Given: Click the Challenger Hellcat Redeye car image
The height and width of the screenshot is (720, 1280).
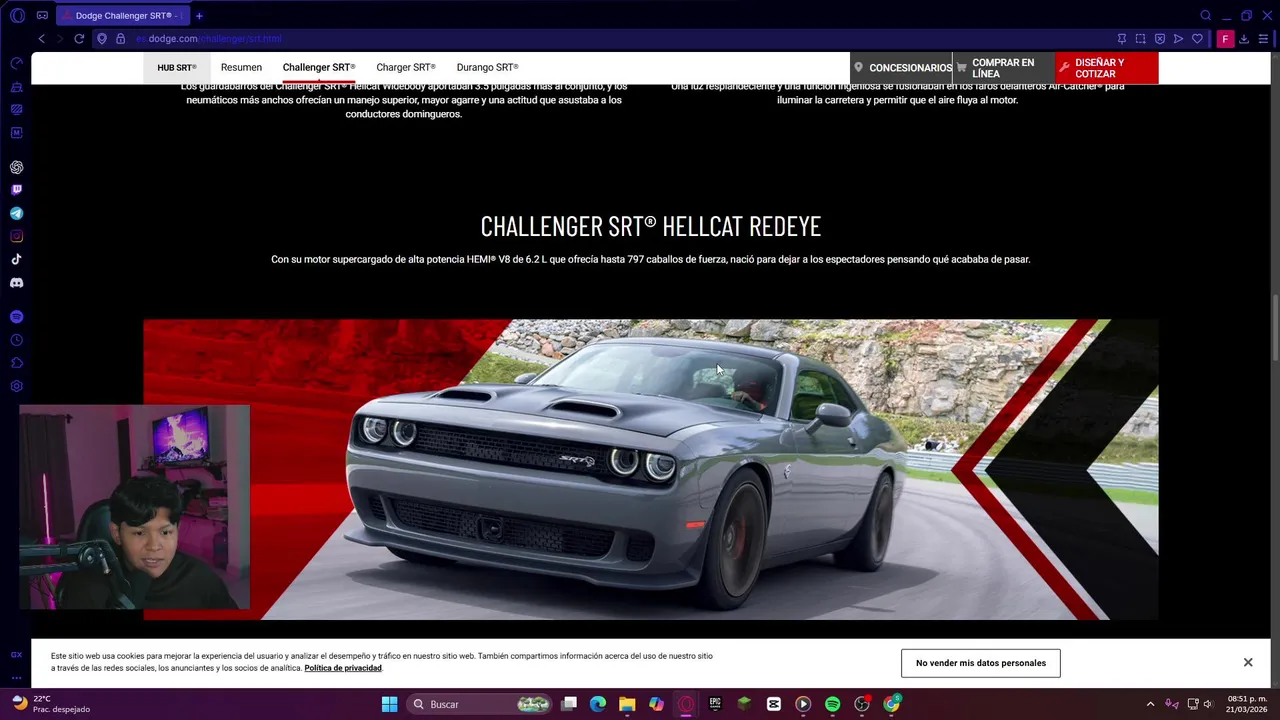Looking at the screenshot, I should tap(650, 469).
